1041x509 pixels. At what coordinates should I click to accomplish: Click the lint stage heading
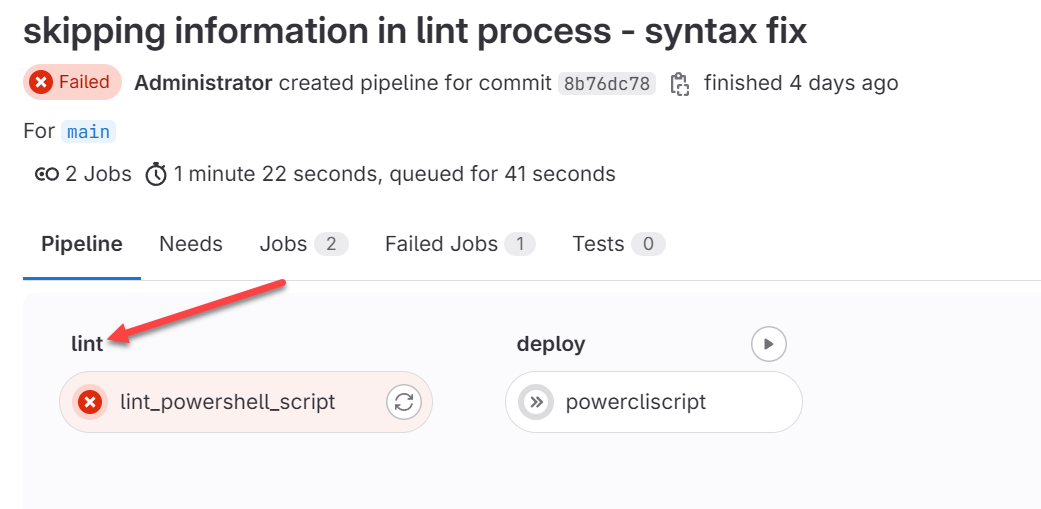pyautogui.click(x=87, y=344)
